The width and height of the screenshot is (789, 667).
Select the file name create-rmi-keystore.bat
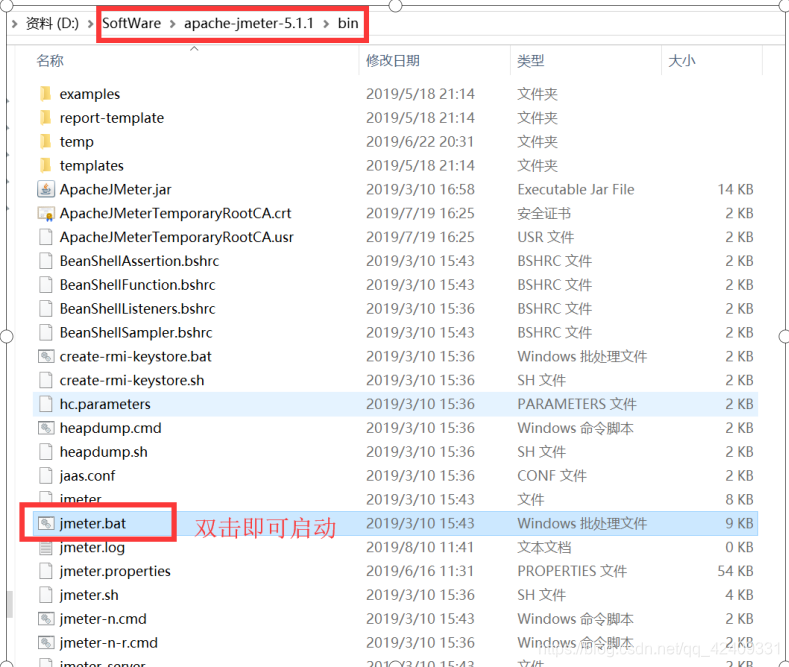136,357
